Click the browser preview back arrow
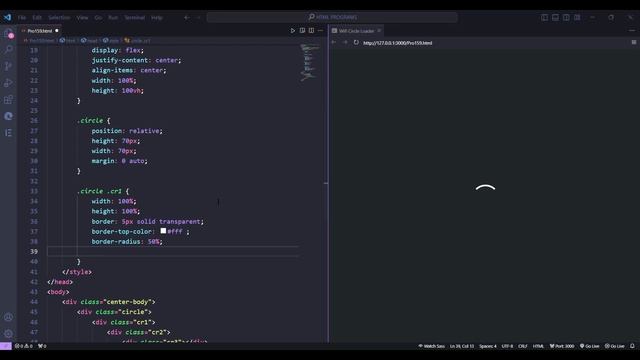Viewport: 640px width, 360px height. coord(334,42)
